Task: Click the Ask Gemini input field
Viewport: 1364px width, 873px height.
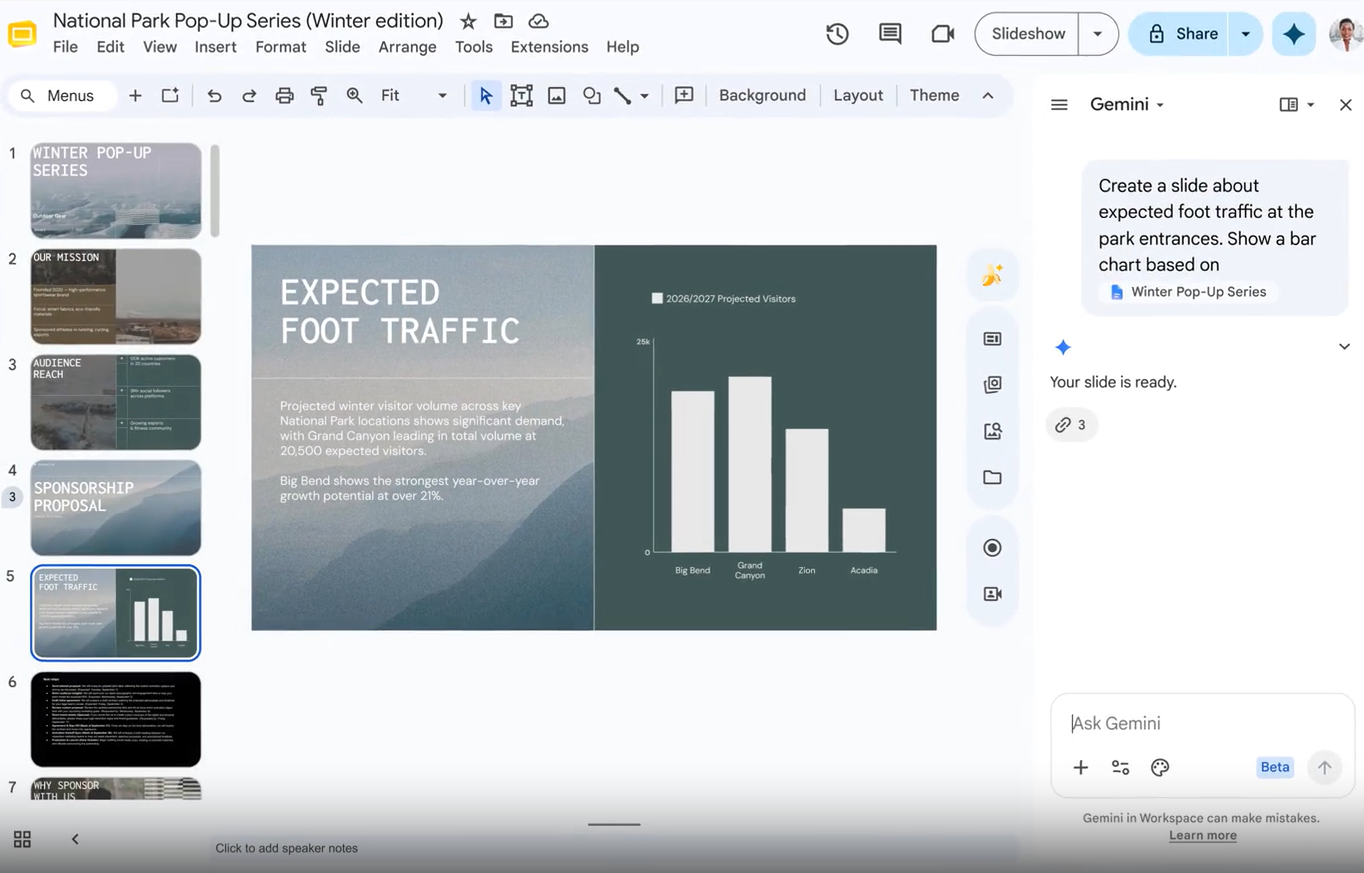Action: click(x=1202, y=723)
